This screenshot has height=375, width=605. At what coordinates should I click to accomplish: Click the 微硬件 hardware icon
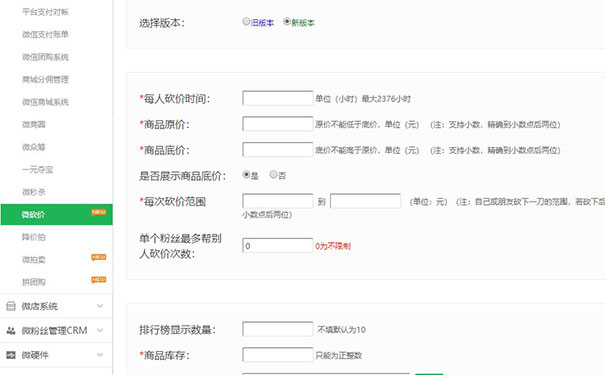pos(11,355)
